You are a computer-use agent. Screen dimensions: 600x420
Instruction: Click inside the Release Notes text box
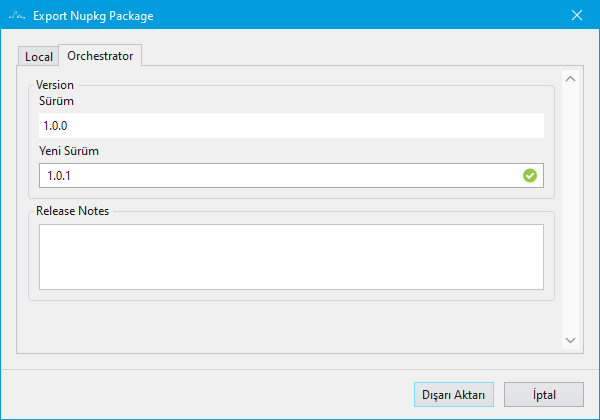[x=290, y=256]
